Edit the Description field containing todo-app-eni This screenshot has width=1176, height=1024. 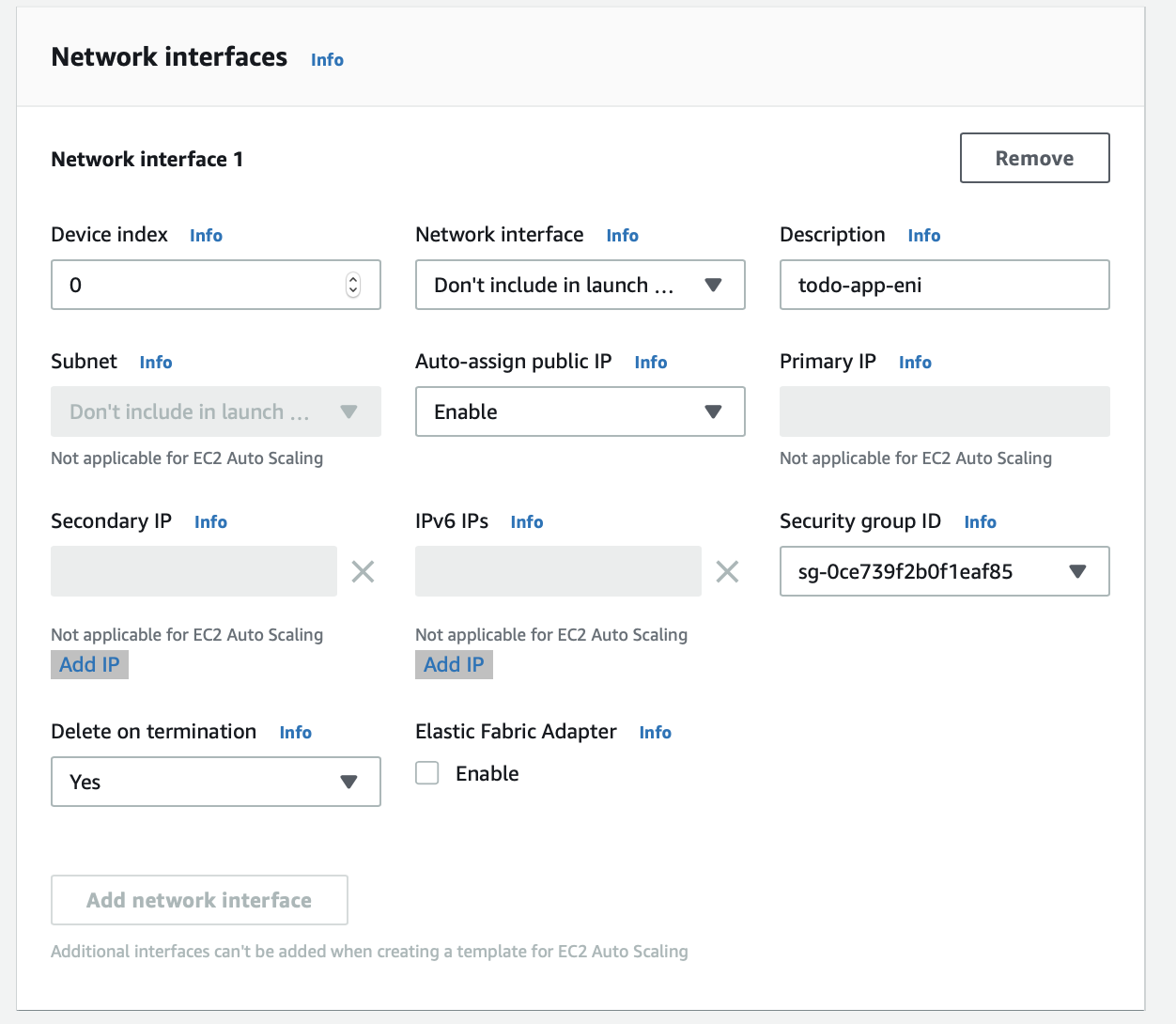pyautogui.click(x=944, y=285)
